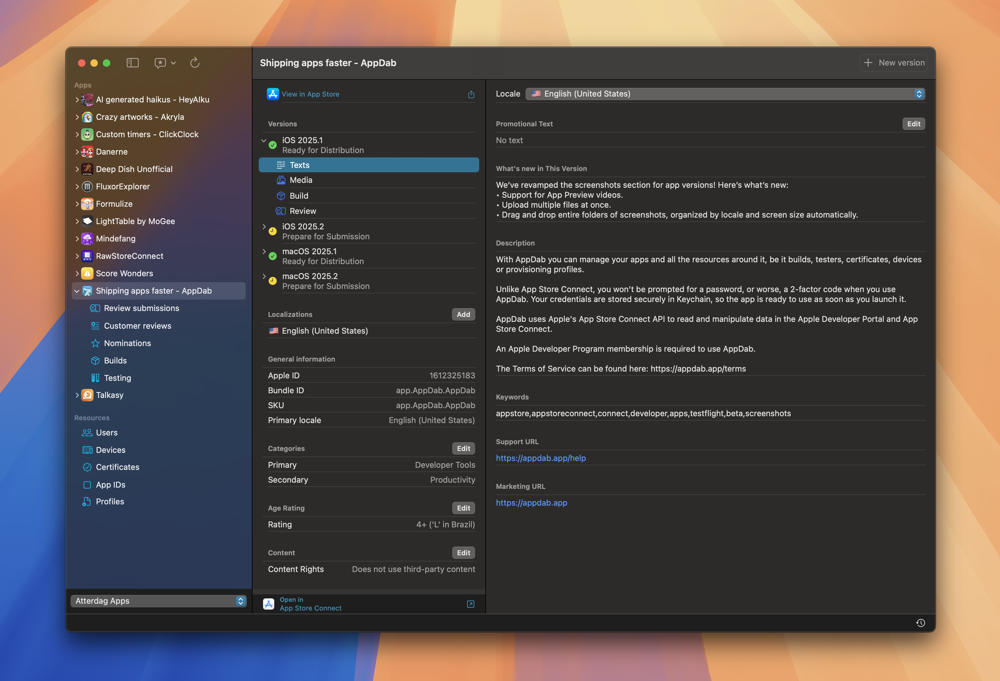
Task: Collapse the Shipping apps faster - AppDab item
Action: pyautogui.click(x=77, y=291)
